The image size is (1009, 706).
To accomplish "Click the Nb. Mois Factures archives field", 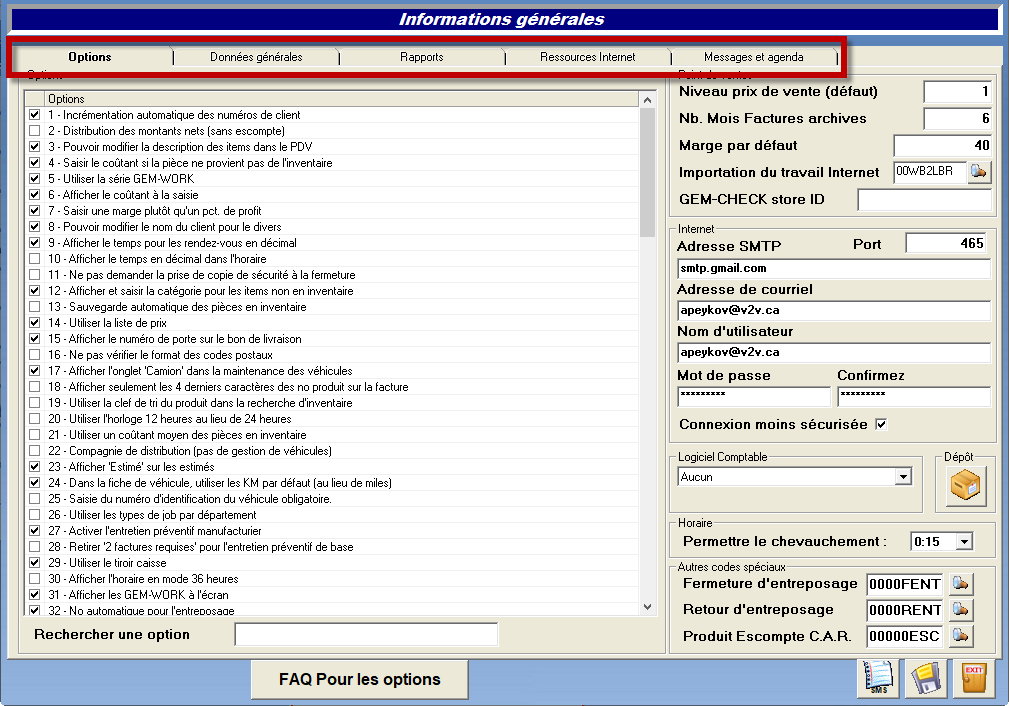I will [958, 118].
